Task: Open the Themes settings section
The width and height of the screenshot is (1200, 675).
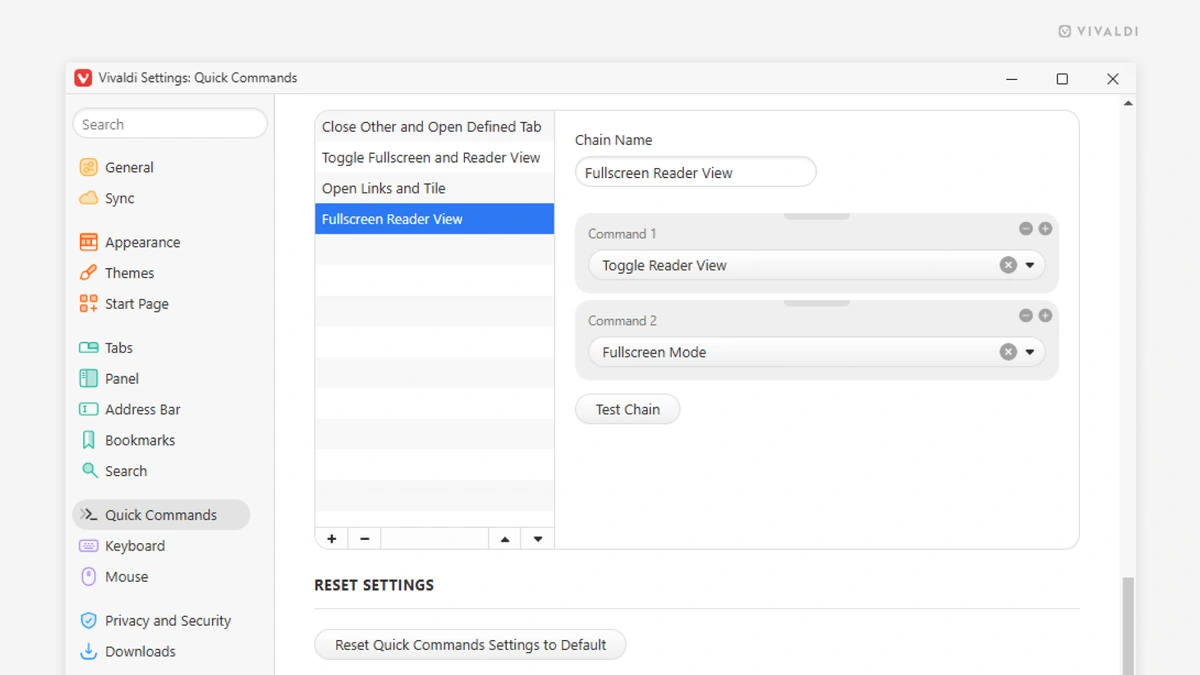Action: click(89, 272)
